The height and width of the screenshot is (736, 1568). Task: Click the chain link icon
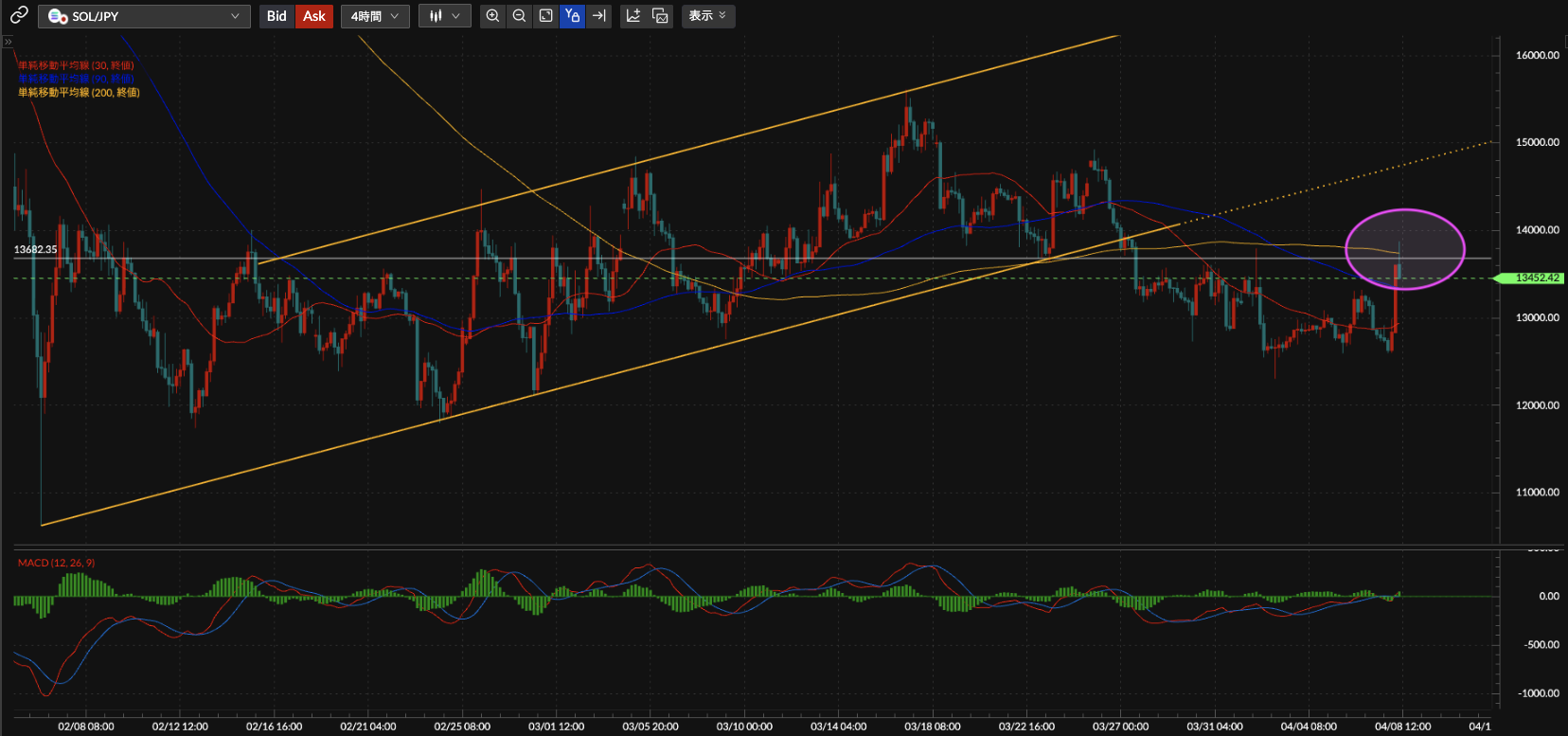coord(19,15)
